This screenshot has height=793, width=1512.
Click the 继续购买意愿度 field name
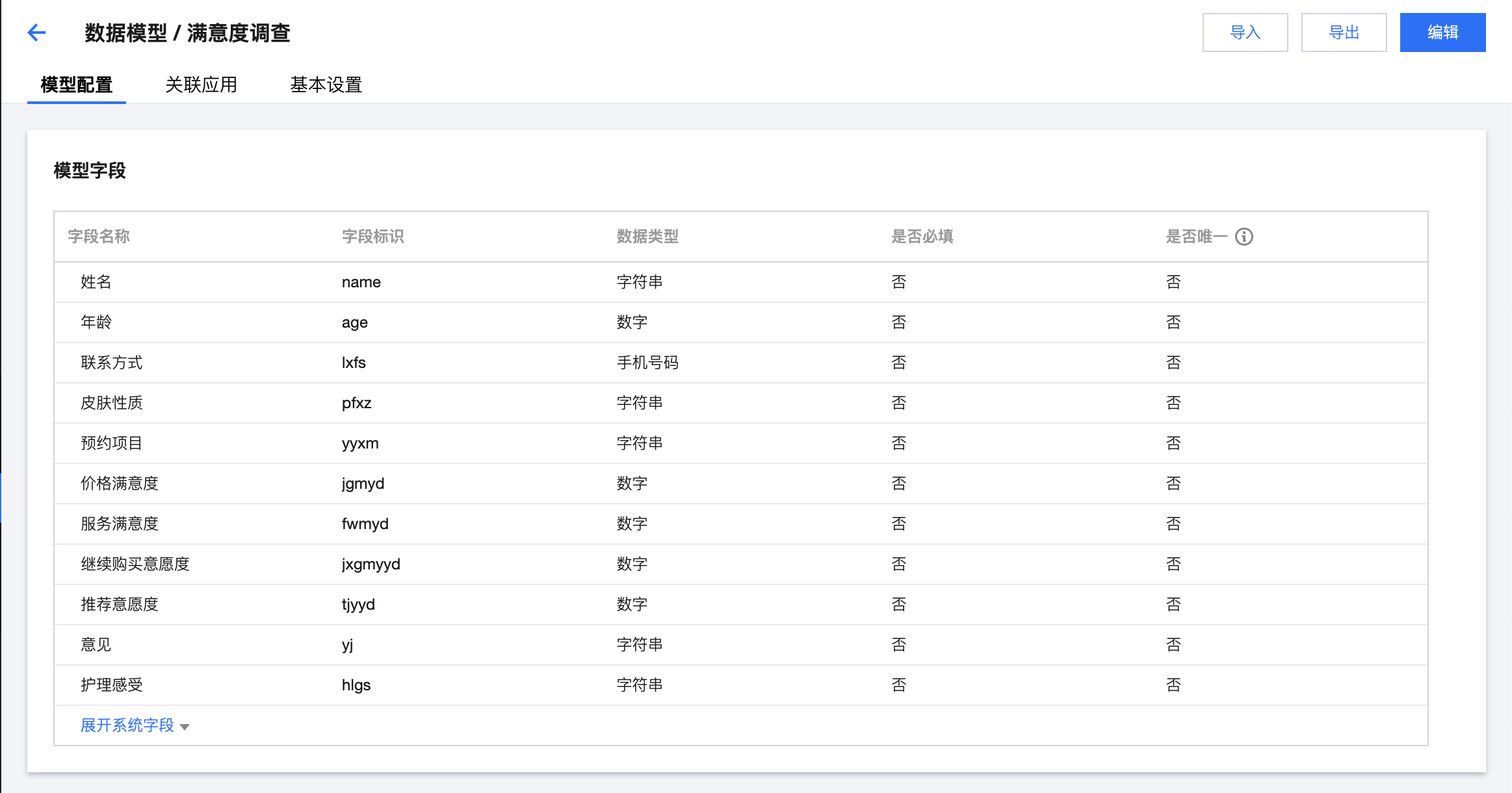pos(135,564)
